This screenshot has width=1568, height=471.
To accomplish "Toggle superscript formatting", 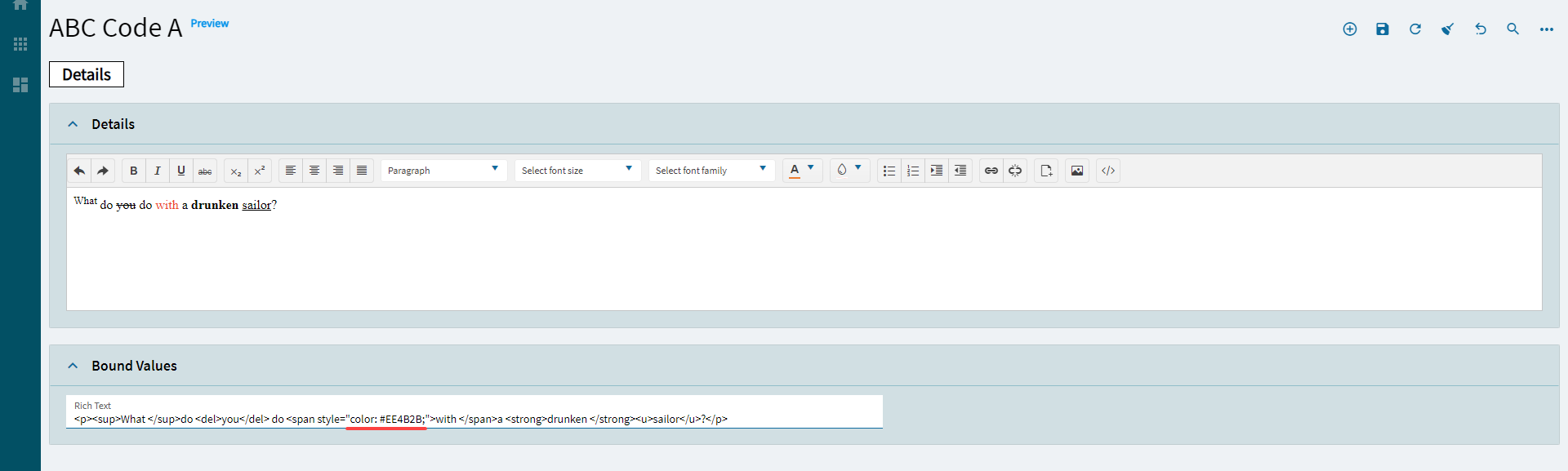I will (x=260, y=171).
